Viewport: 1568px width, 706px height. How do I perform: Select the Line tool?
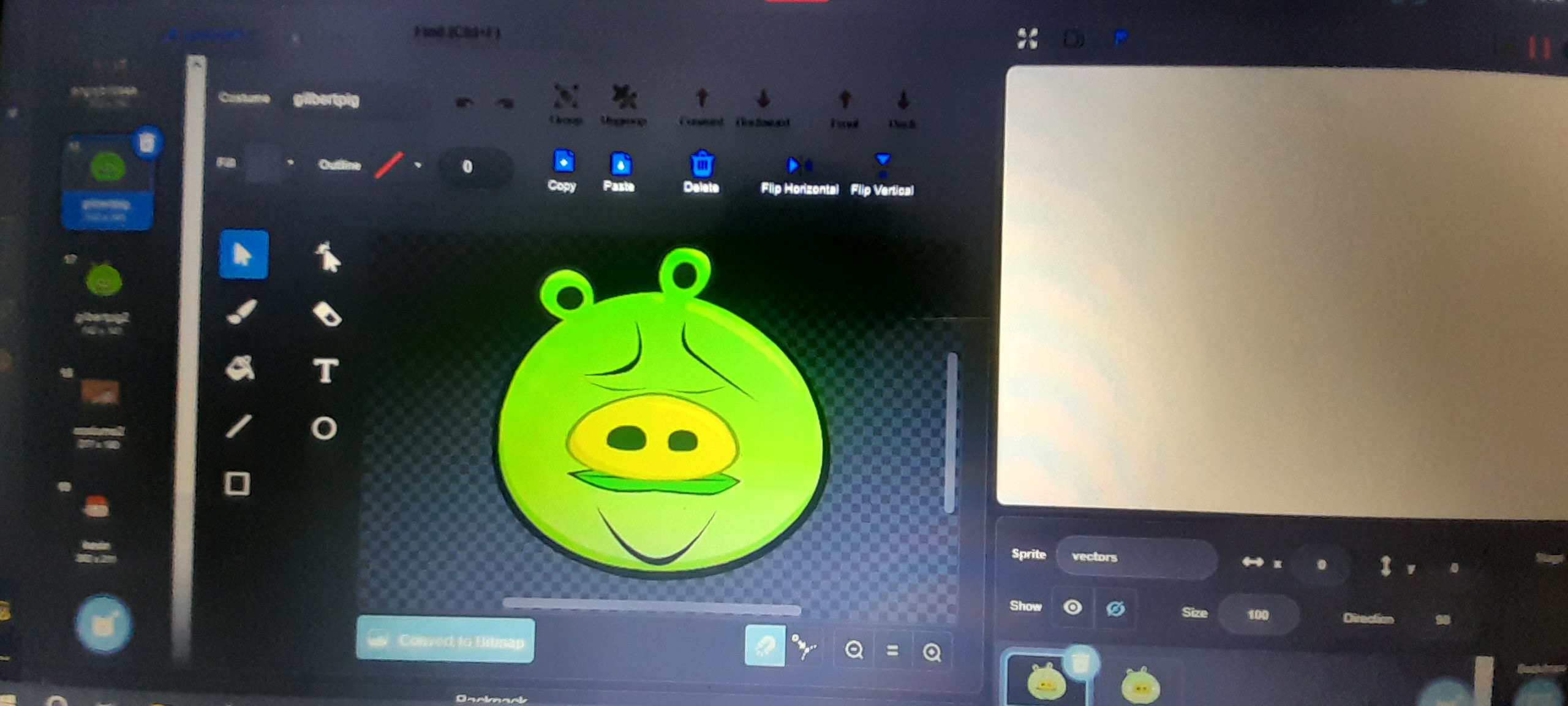[238, 427]
